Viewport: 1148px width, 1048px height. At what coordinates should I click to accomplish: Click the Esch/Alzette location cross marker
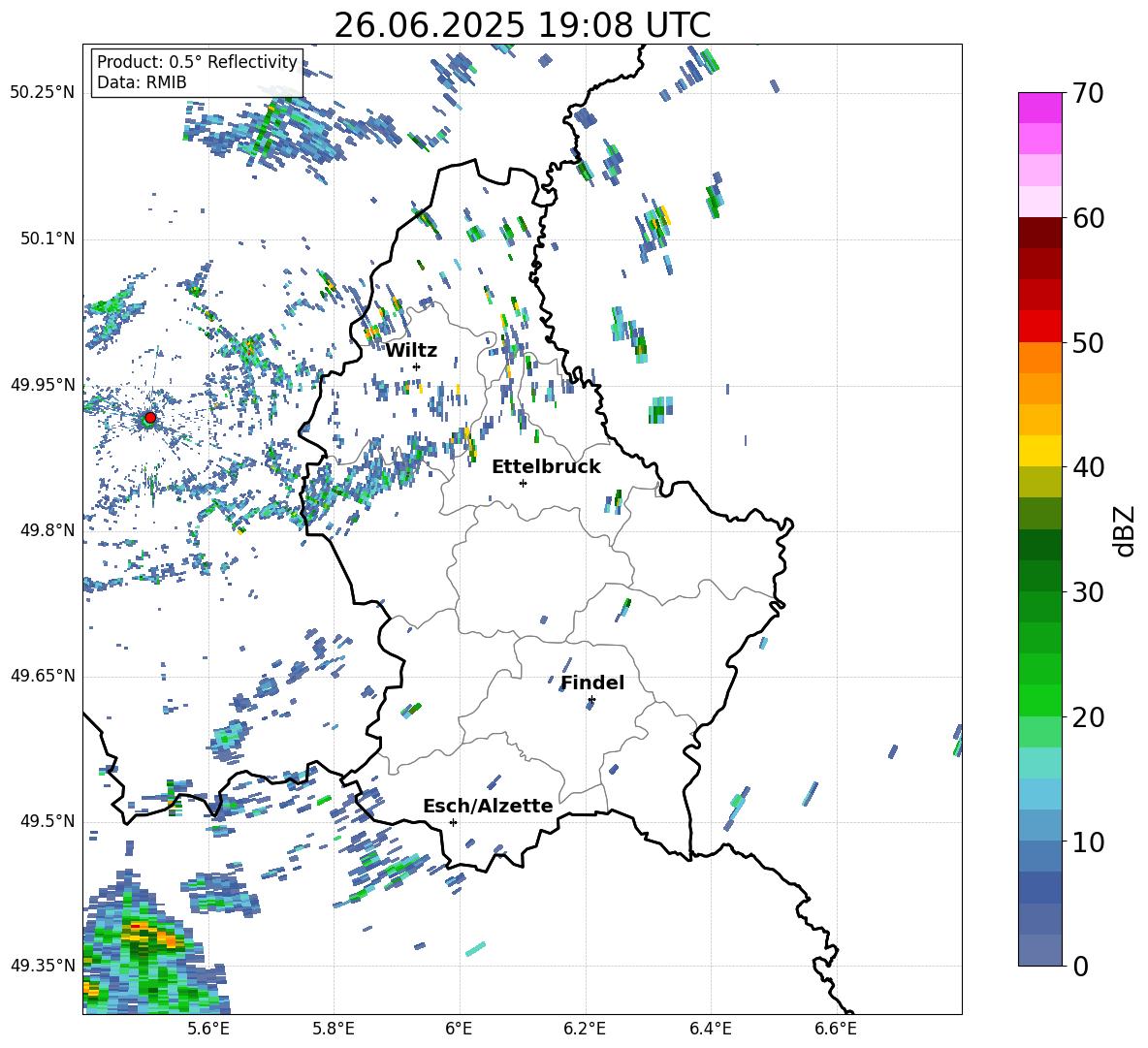pyautogui.click(x=453, y=822)
